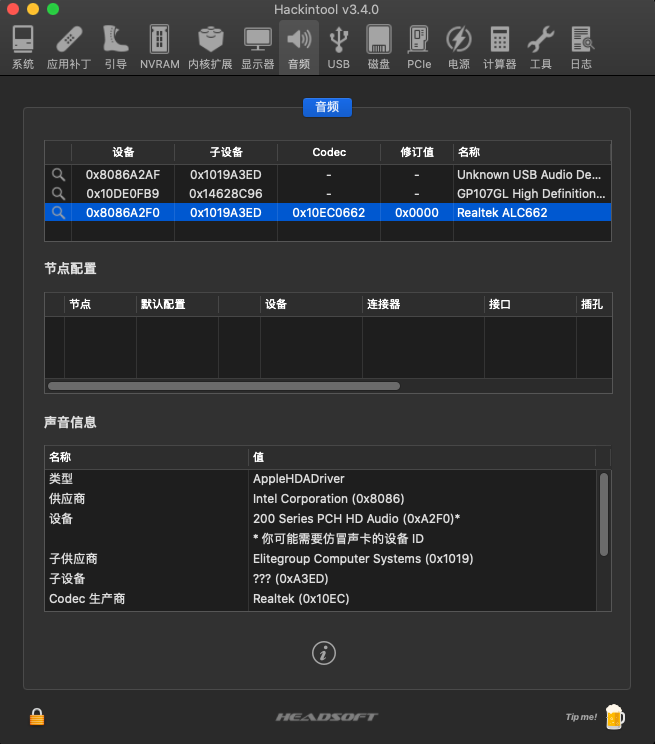Click the 值 column header in the sound info table
Viewport: 655px width, 744px height.
point(422,457)
